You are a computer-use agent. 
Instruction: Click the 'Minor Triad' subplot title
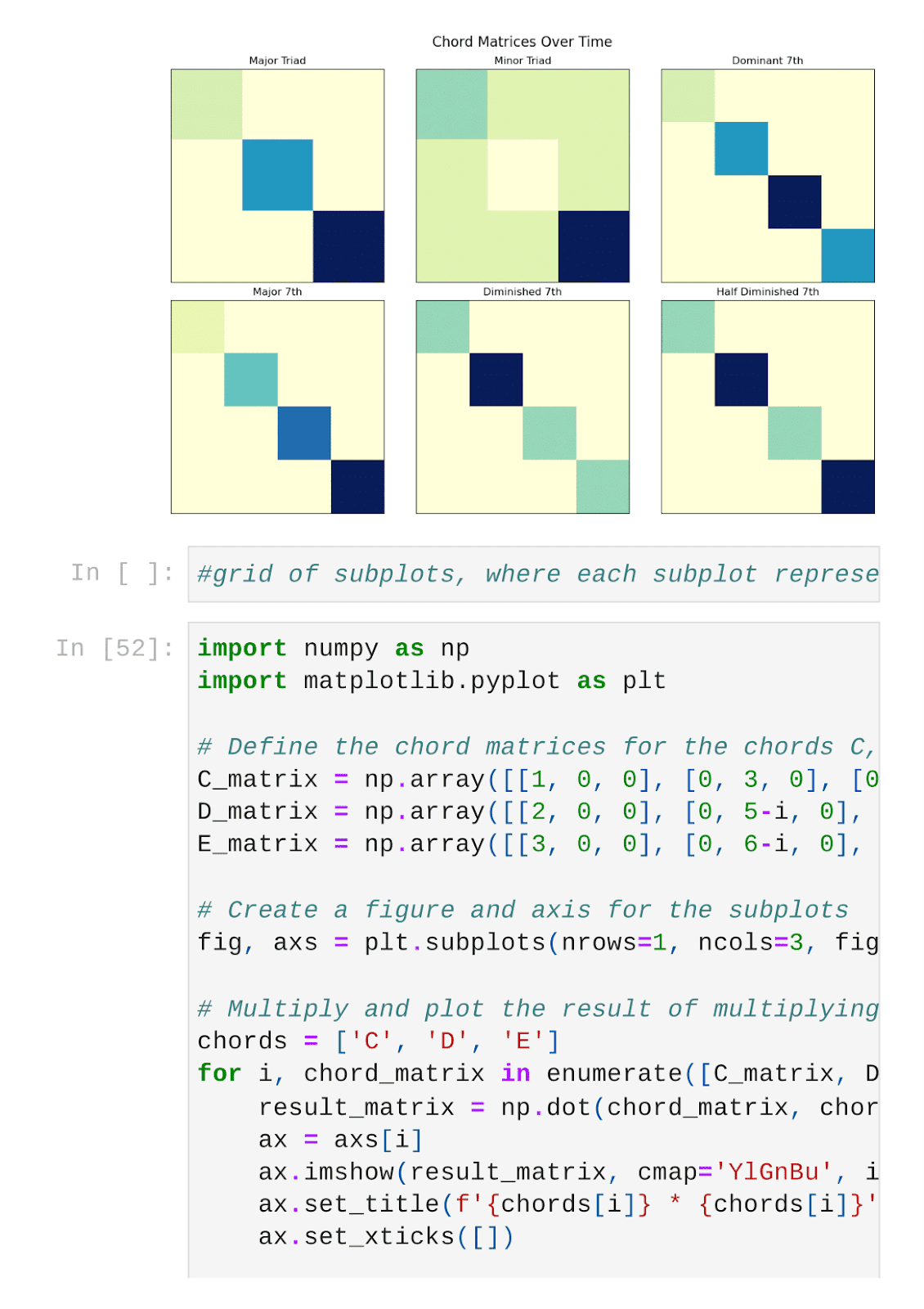[523, 61]
